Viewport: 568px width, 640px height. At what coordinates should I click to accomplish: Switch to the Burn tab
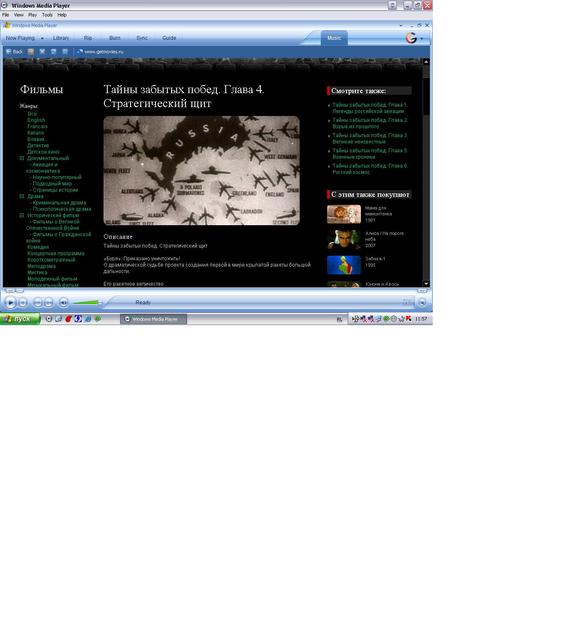(115, 38)
